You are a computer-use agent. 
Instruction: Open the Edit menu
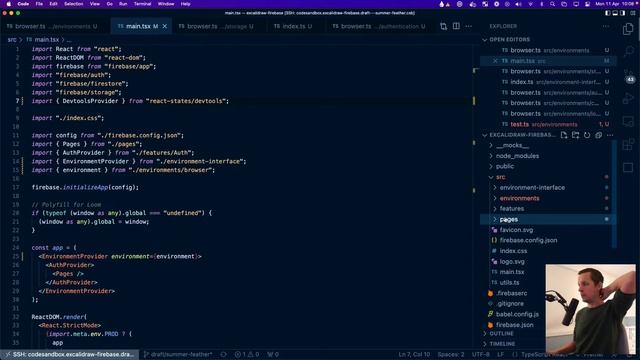point(53,4)
